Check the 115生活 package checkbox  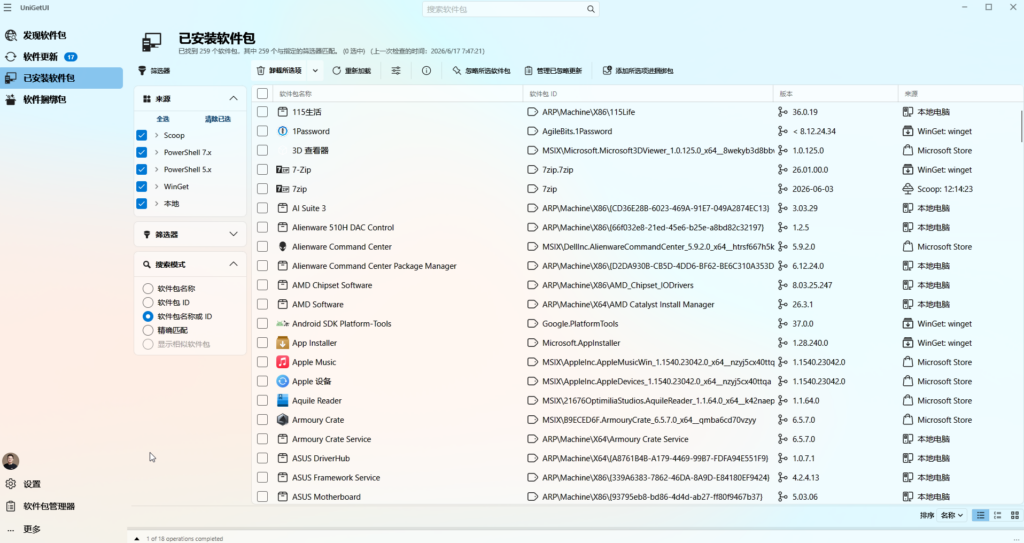(263, 112)
